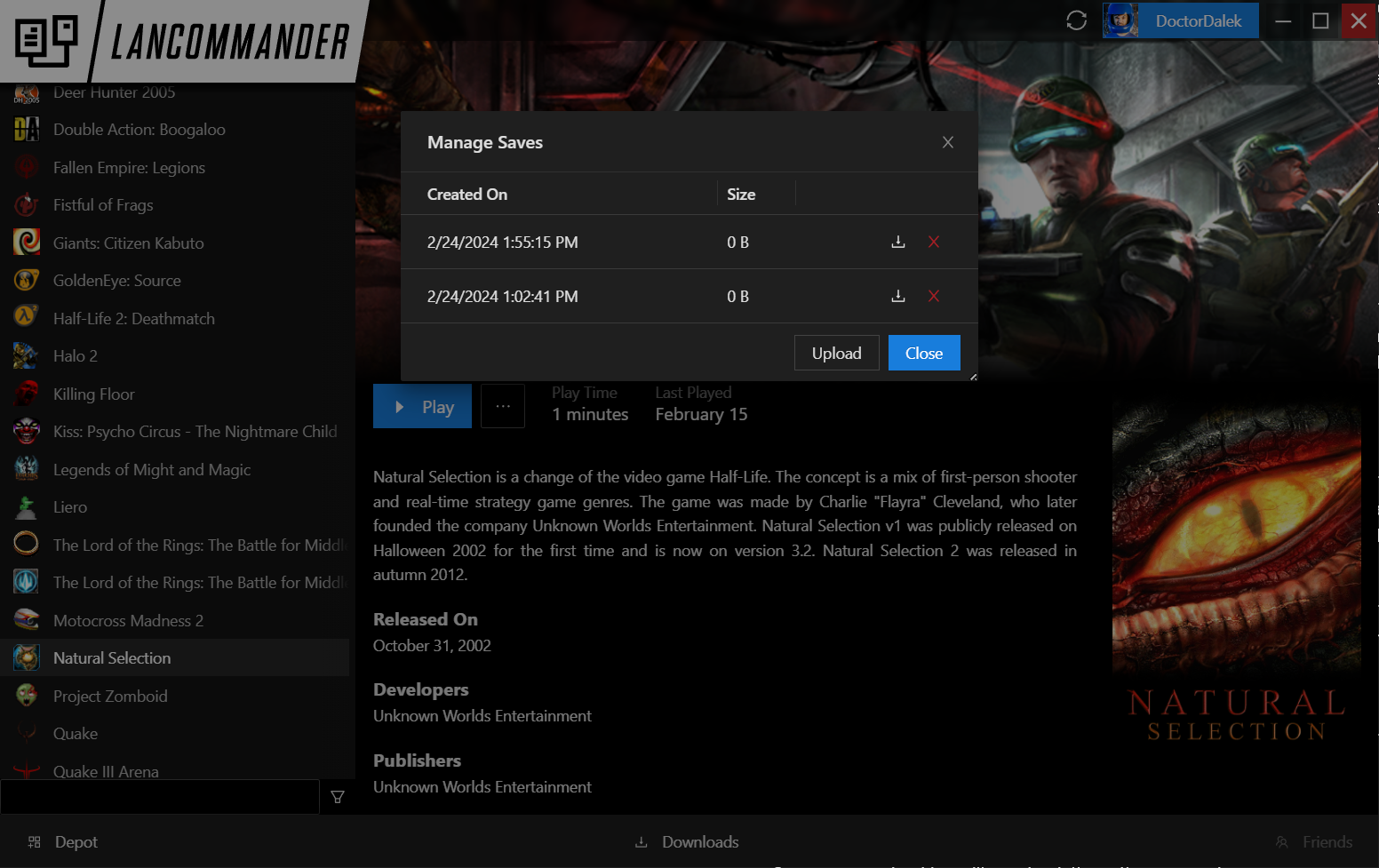Sort saves by the Created On column
Viewport: 1379px width, 868px height.
(466, 194)
